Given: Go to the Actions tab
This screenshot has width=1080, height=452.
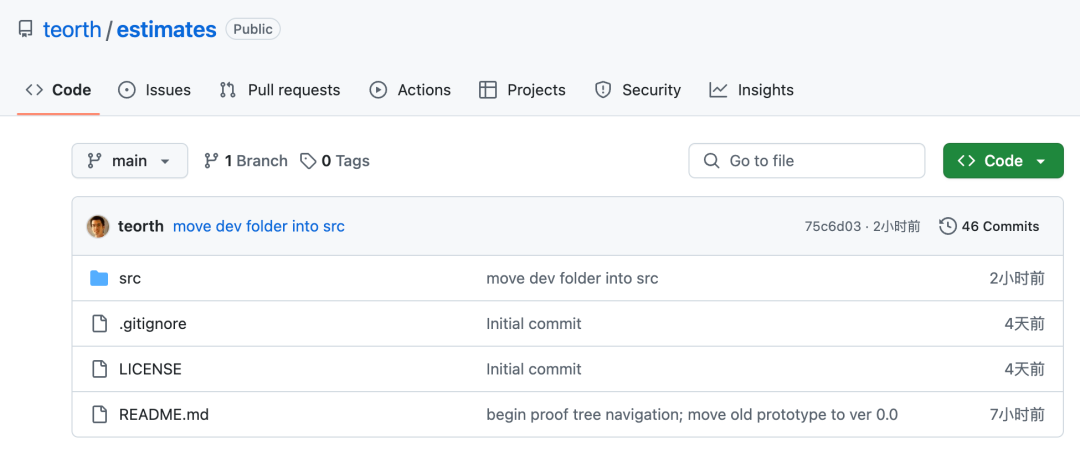Looking at the screenshot, I should click(x=410, y=90).
